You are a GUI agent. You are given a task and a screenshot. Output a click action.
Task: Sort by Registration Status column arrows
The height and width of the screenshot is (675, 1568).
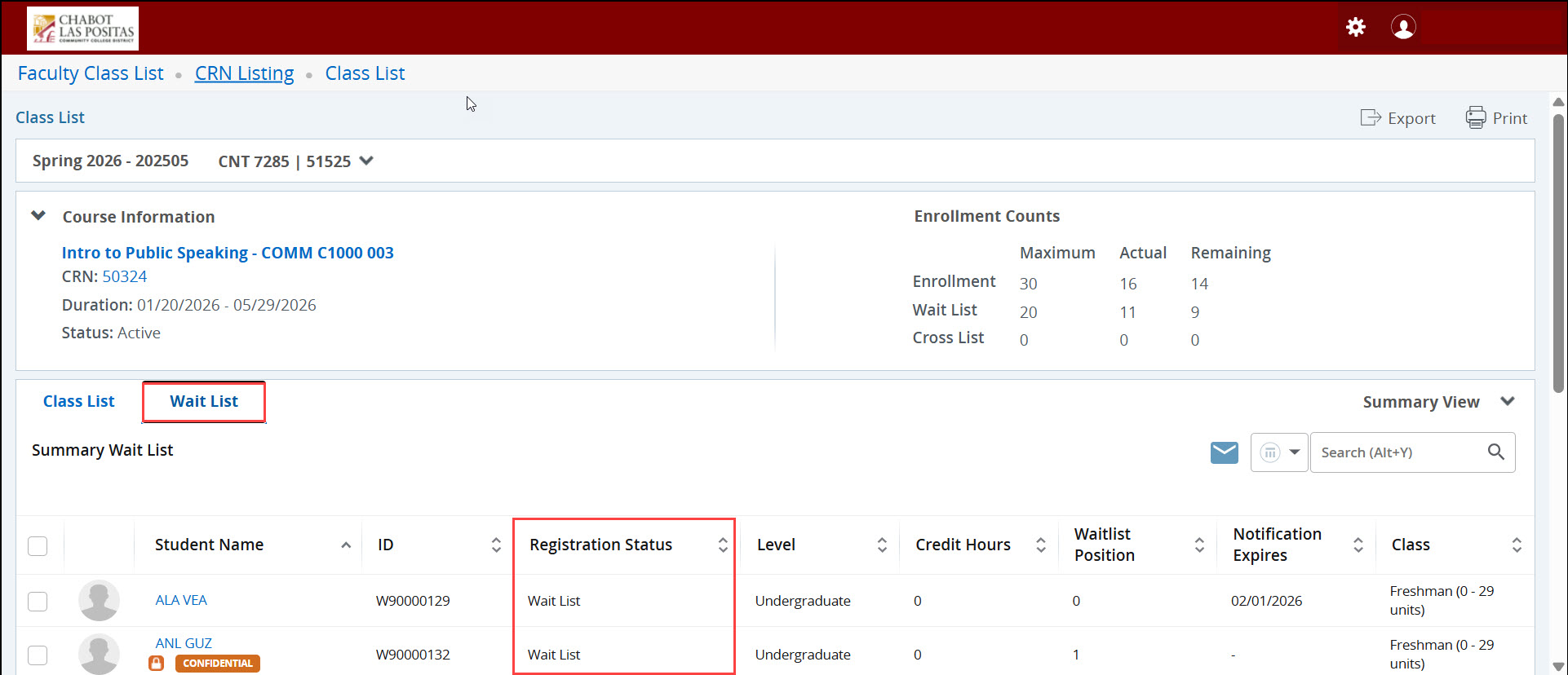723,545
